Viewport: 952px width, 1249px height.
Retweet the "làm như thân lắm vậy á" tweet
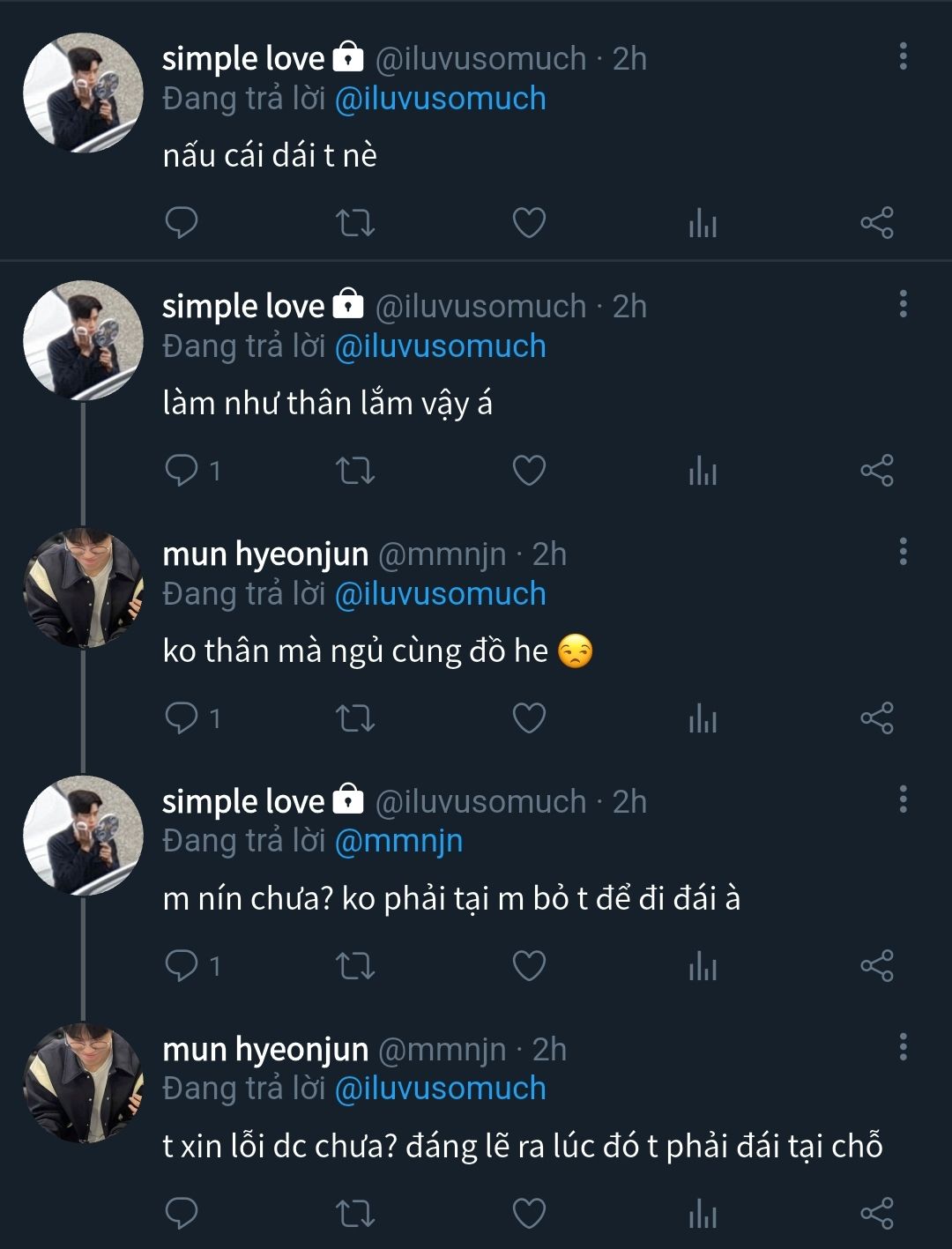[356, 471]
